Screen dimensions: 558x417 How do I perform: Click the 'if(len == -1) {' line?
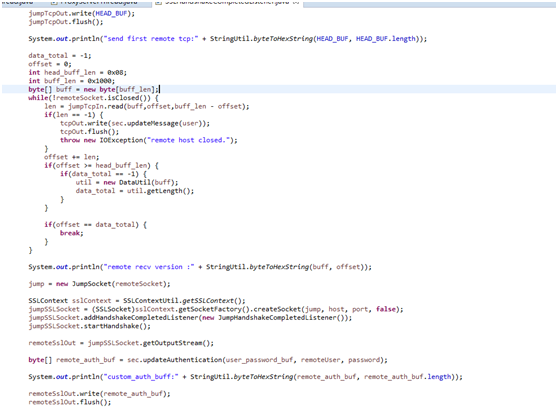tap(74, 115)
